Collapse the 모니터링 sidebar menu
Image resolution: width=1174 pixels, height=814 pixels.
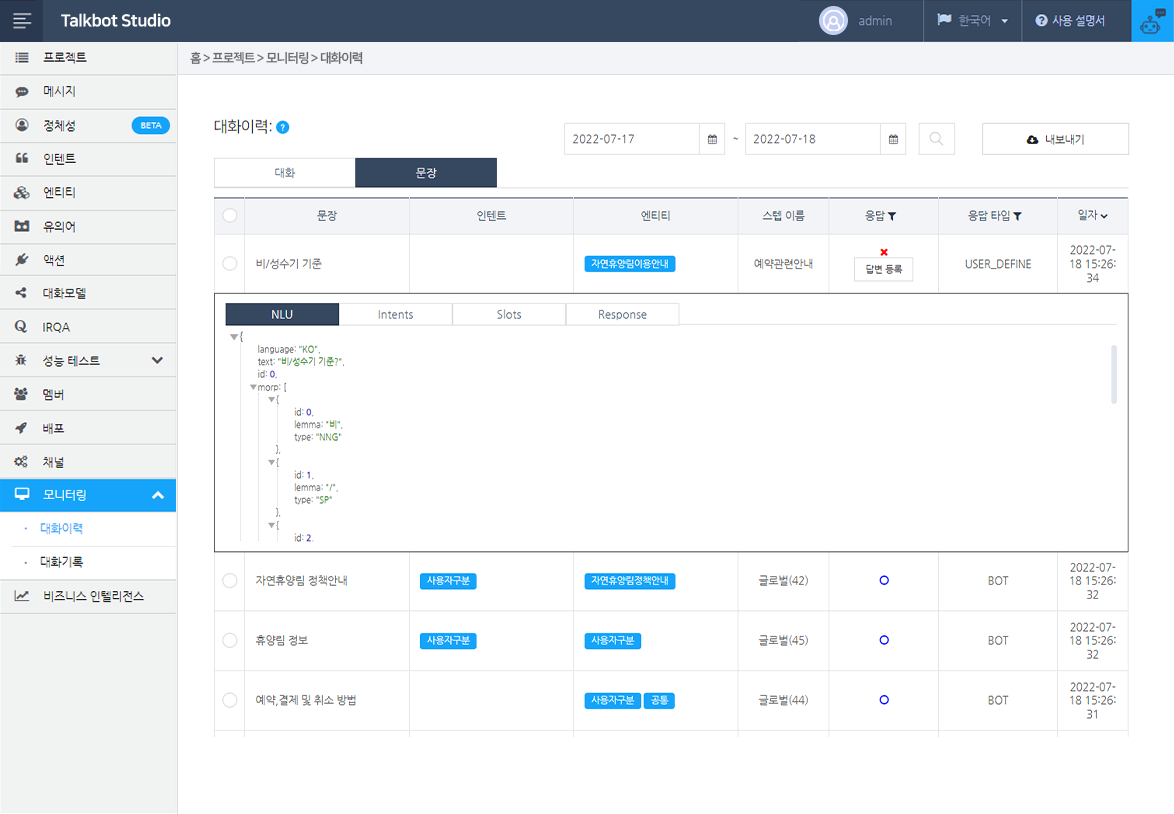pyautogui.click(x=157, y=495)
